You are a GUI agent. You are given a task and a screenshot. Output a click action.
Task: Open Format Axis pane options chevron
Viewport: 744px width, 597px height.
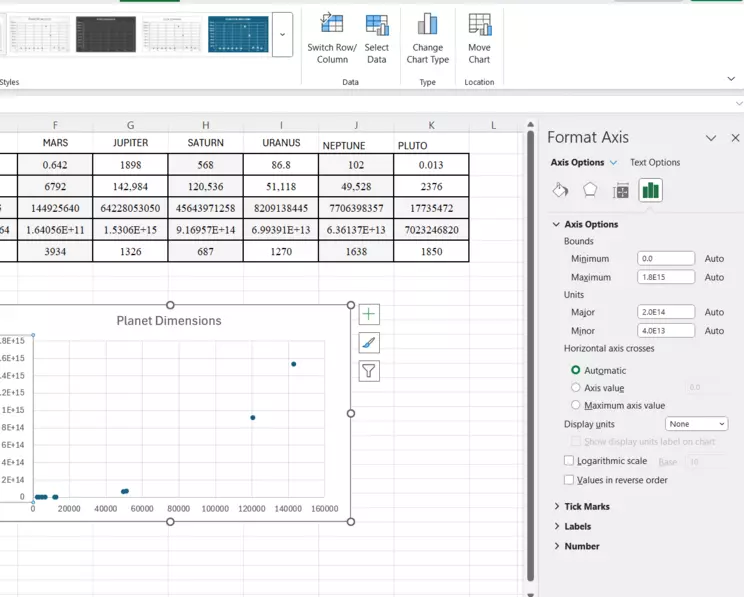pos(710,138)
